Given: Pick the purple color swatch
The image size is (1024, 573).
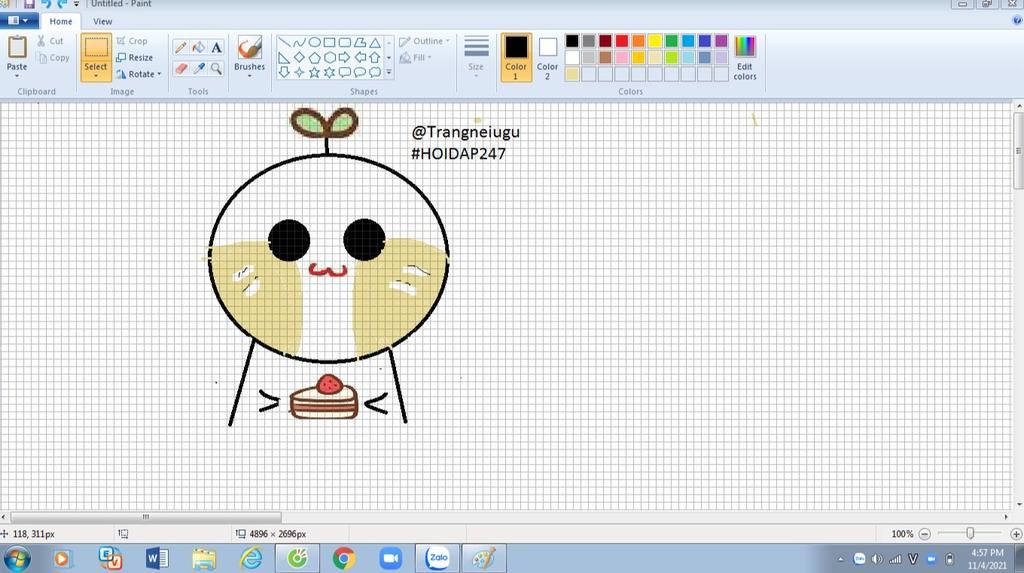Looking at the screenshot, I should coord(721,41).
